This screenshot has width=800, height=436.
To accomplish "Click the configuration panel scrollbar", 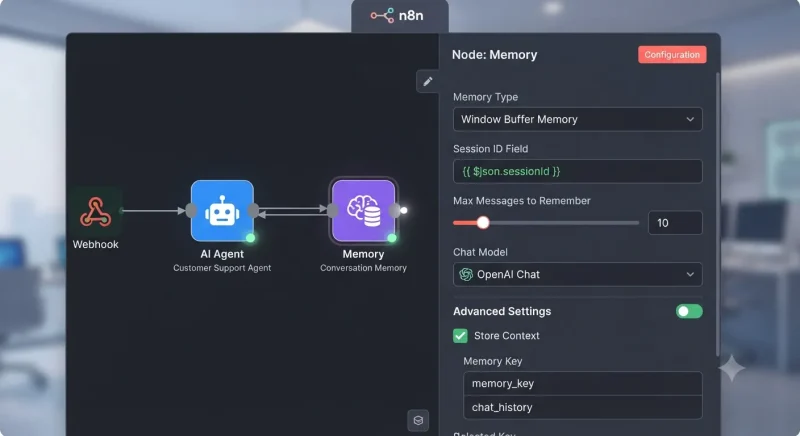I will (x=718, y=214).
